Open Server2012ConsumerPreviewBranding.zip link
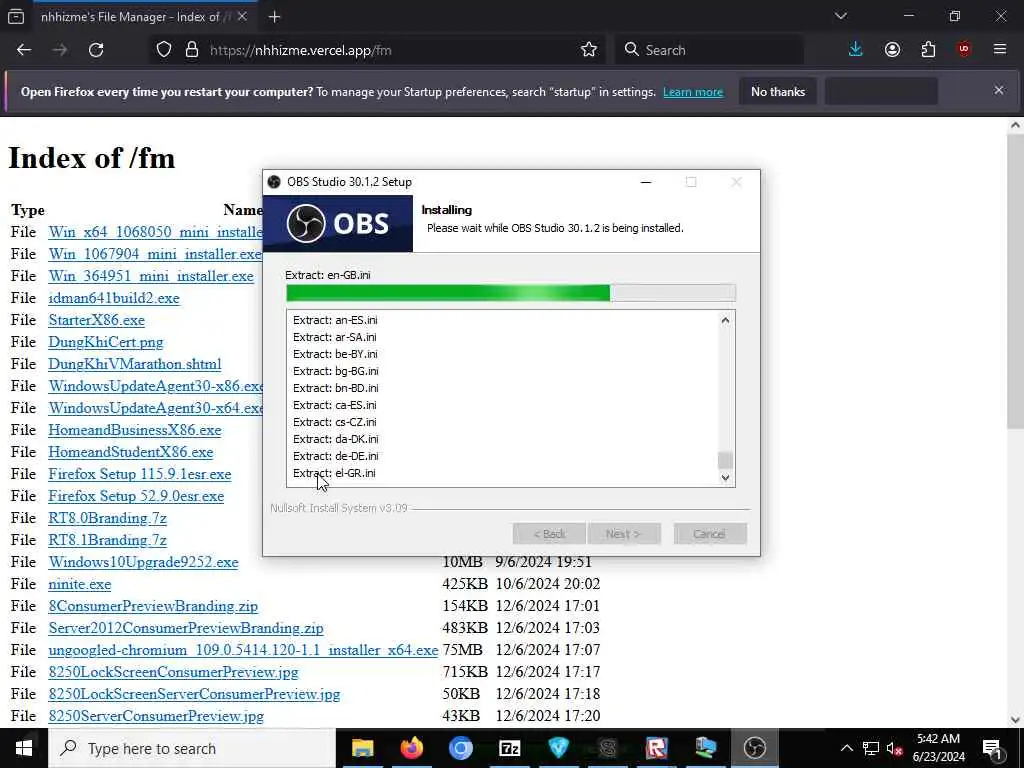 185,628
